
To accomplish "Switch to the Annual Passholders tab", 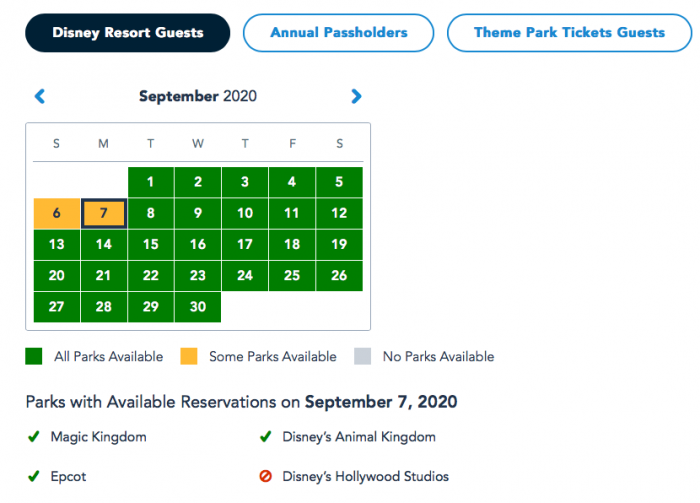I will point(338,33).
